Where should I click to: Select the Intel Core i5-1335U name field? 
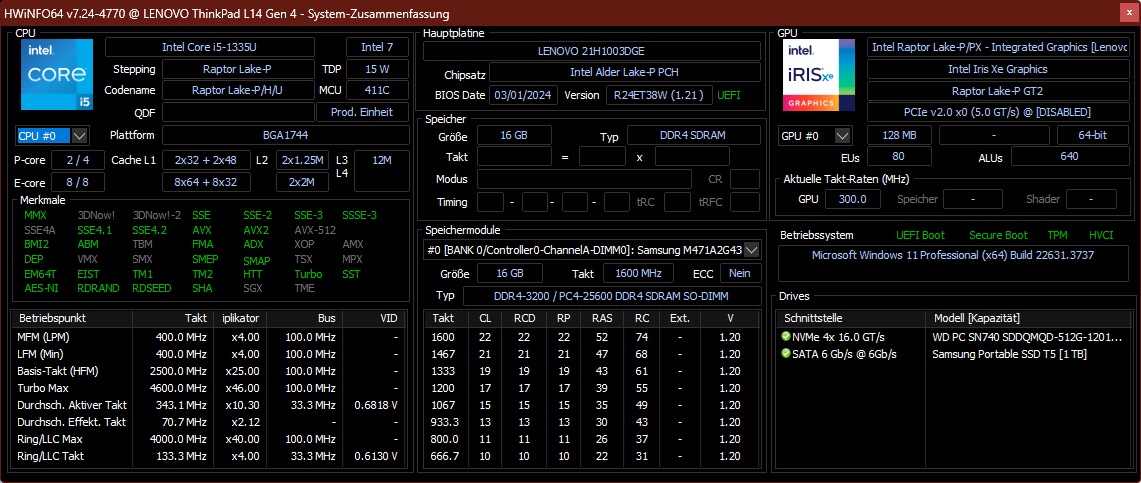(210, 47)
